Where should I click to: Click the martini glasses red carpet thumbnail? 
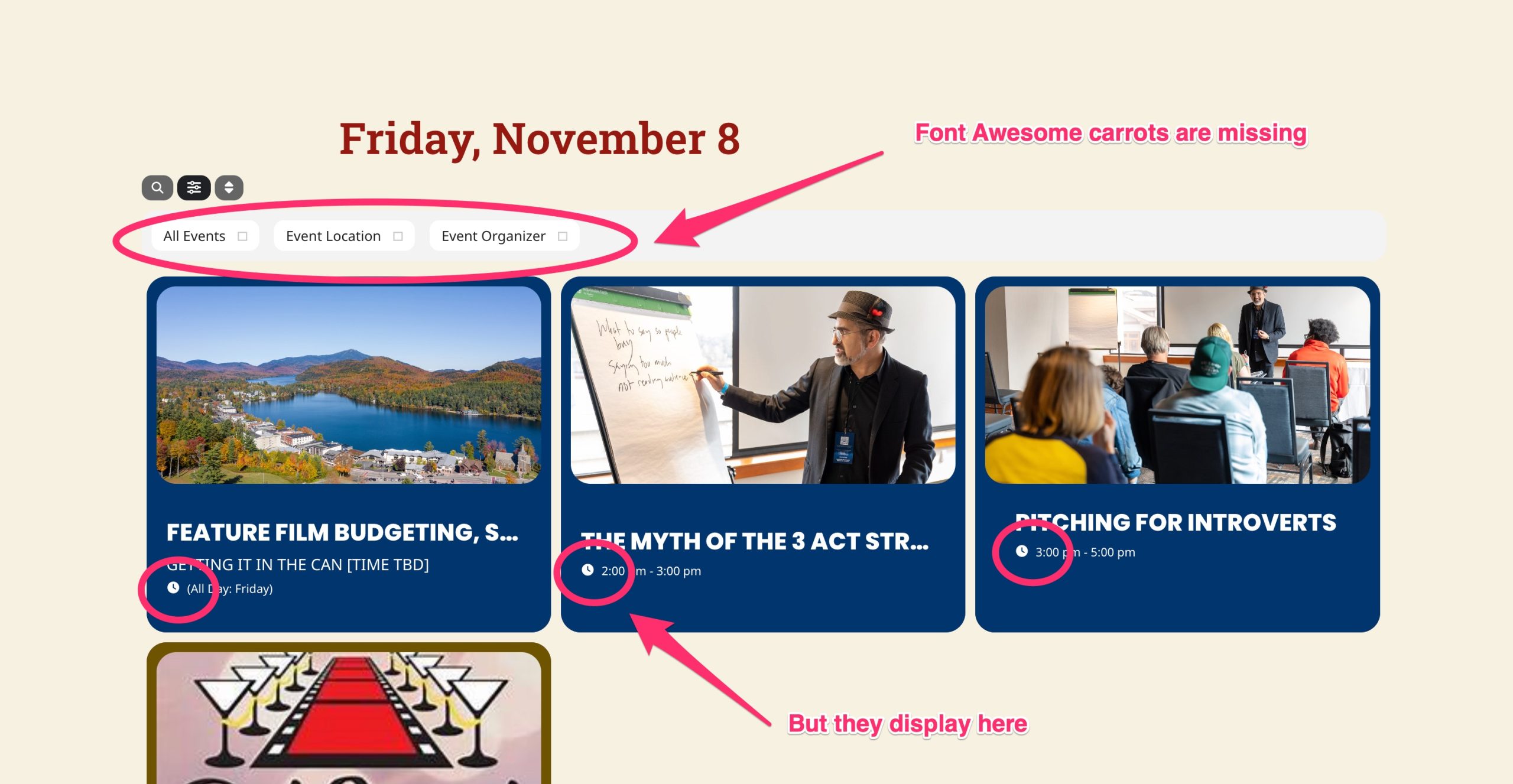point(349,718)
